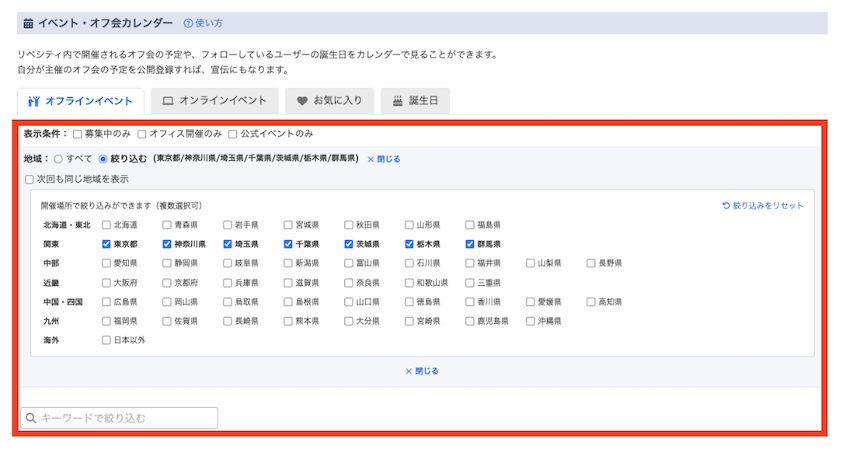Click 閉じる below the prefecture panel
The height and width of the screenshot is (450, 848).
[x=422, y=372]
